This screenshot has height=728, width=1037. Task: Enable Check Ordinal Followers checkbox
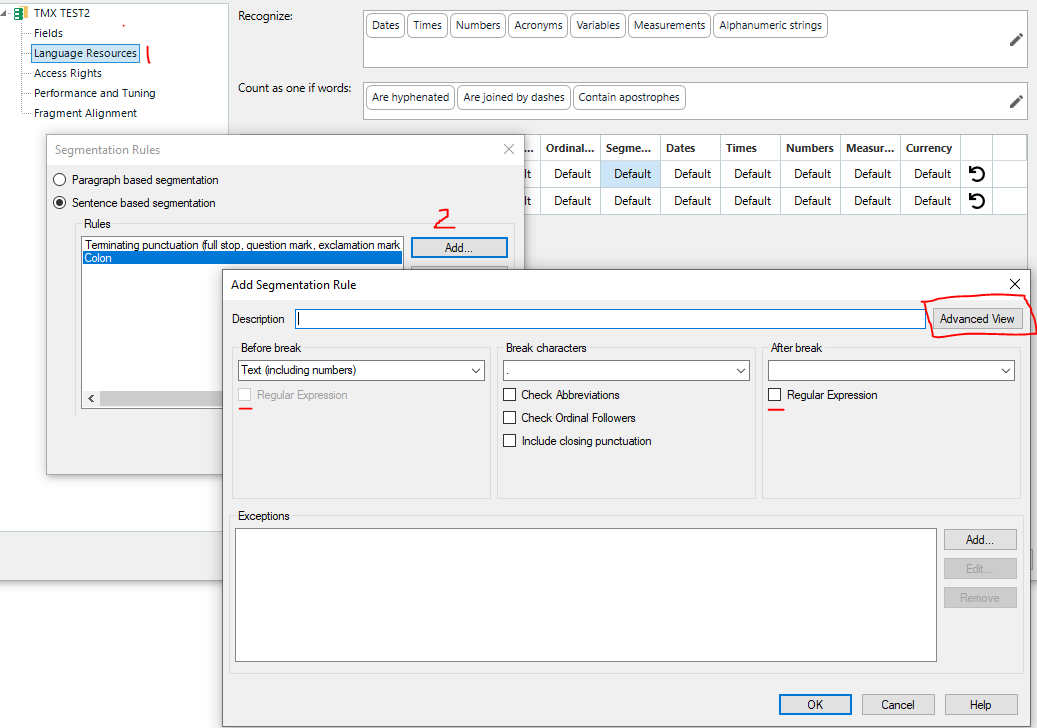coord(509,418)
